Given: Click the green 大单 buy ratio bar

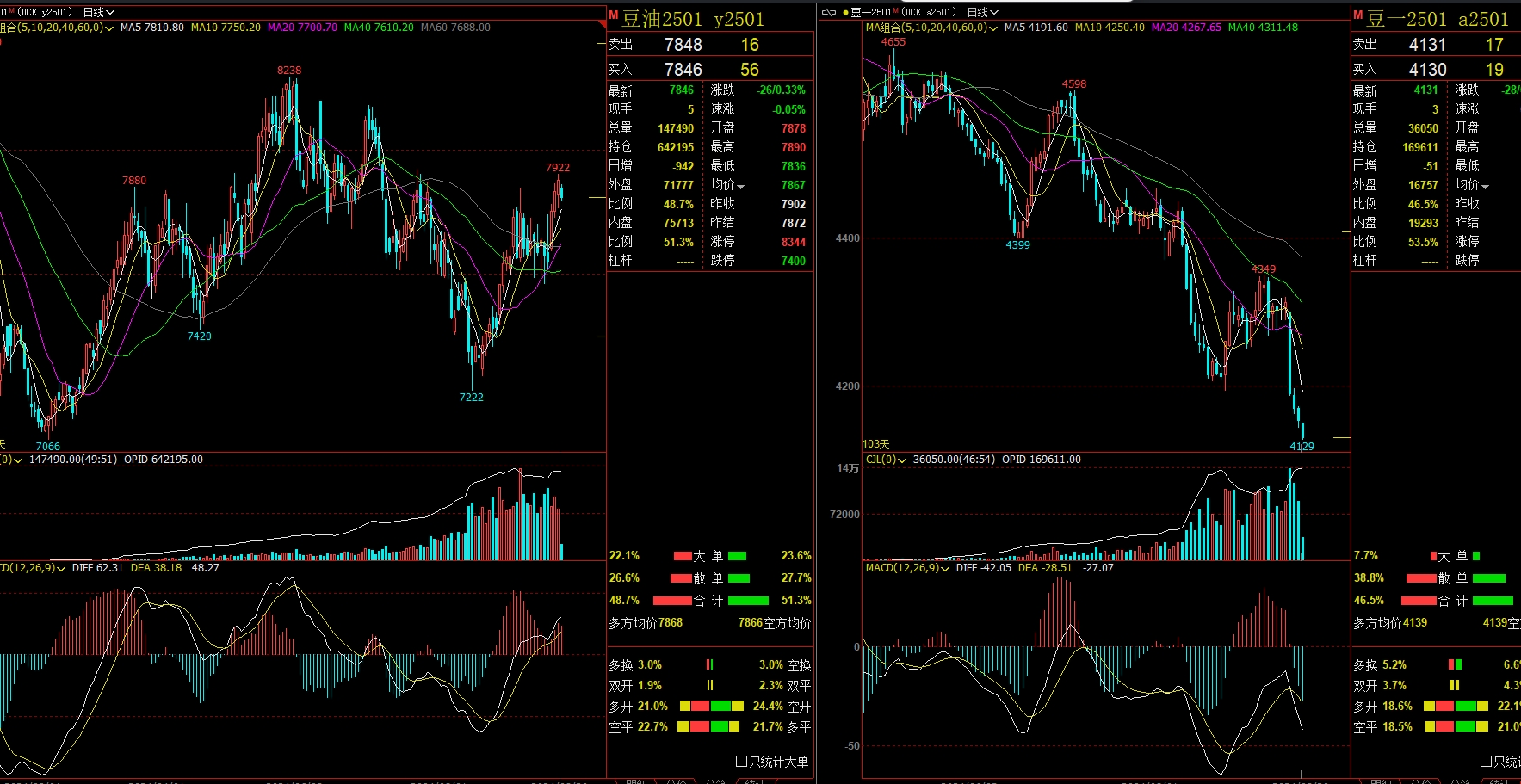Looking at the screenshot, I should coord(737,556).
